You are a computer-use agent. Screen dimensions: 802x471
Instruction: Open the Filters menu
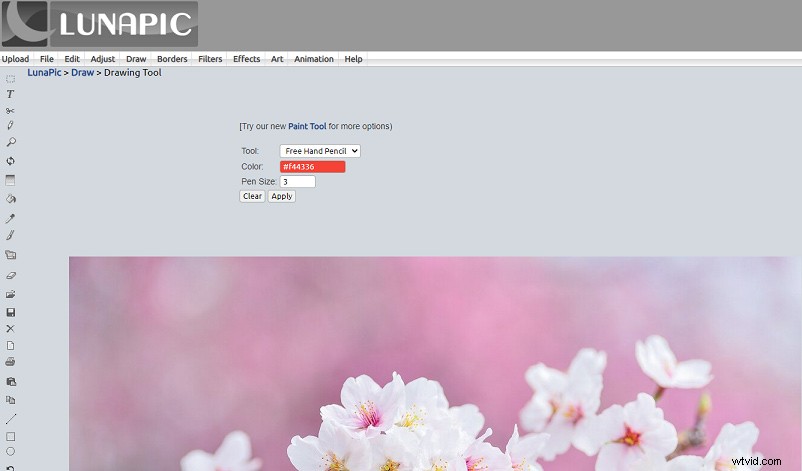pos(210,59)
